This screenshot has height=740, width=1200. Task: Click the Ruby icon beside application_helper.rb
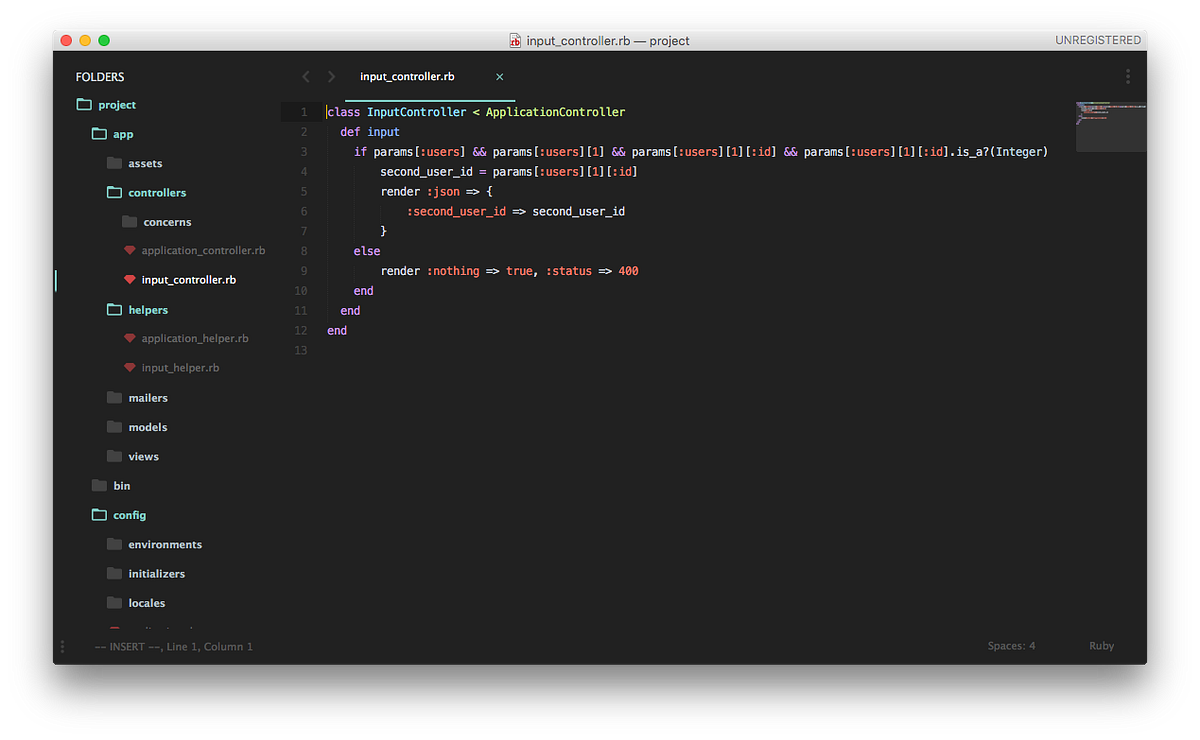point(129,339)
